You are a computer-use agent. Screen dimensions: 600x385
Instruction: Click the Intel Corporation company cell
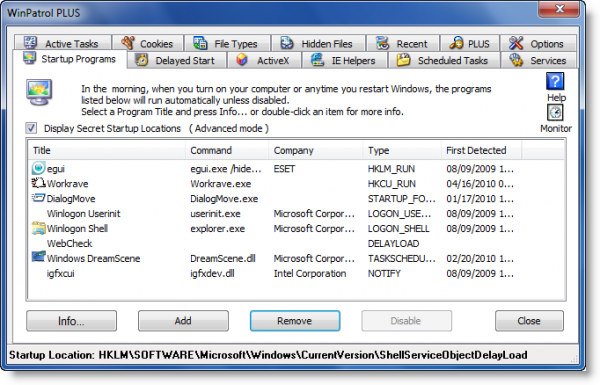tap(310, 274)
